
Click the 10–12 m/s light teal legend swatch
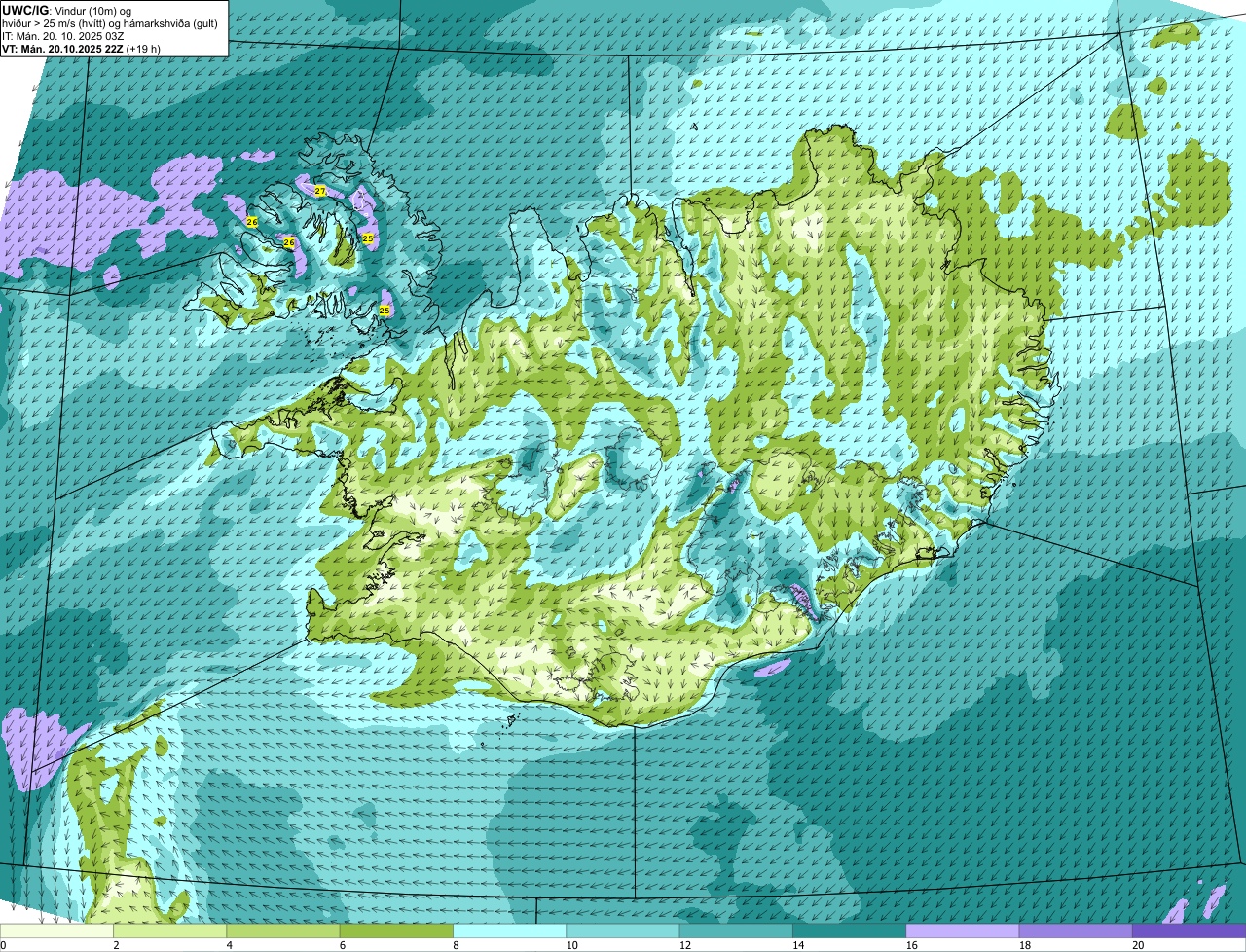point(624,932)
